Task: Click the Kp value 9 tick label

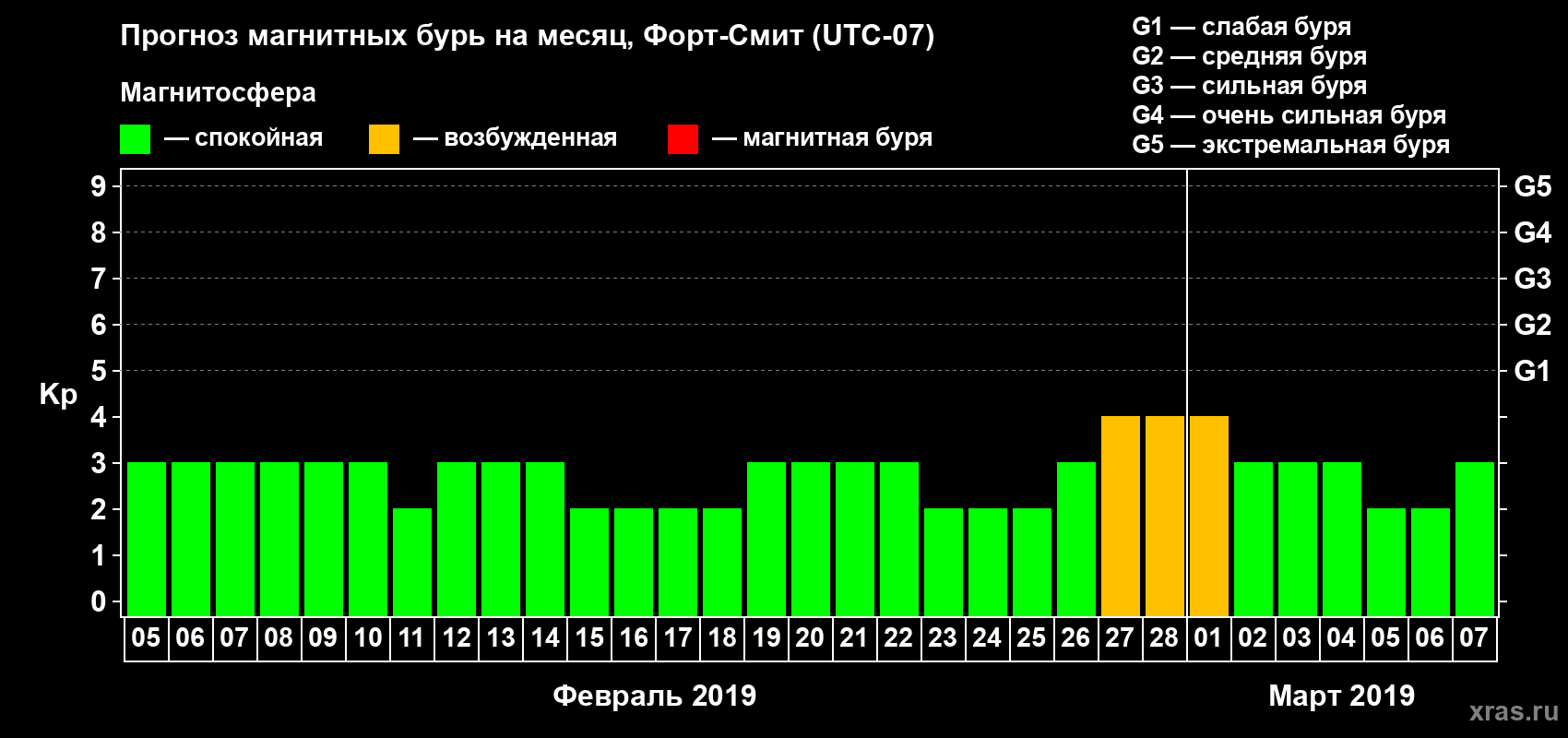Action: click(99, 186)
